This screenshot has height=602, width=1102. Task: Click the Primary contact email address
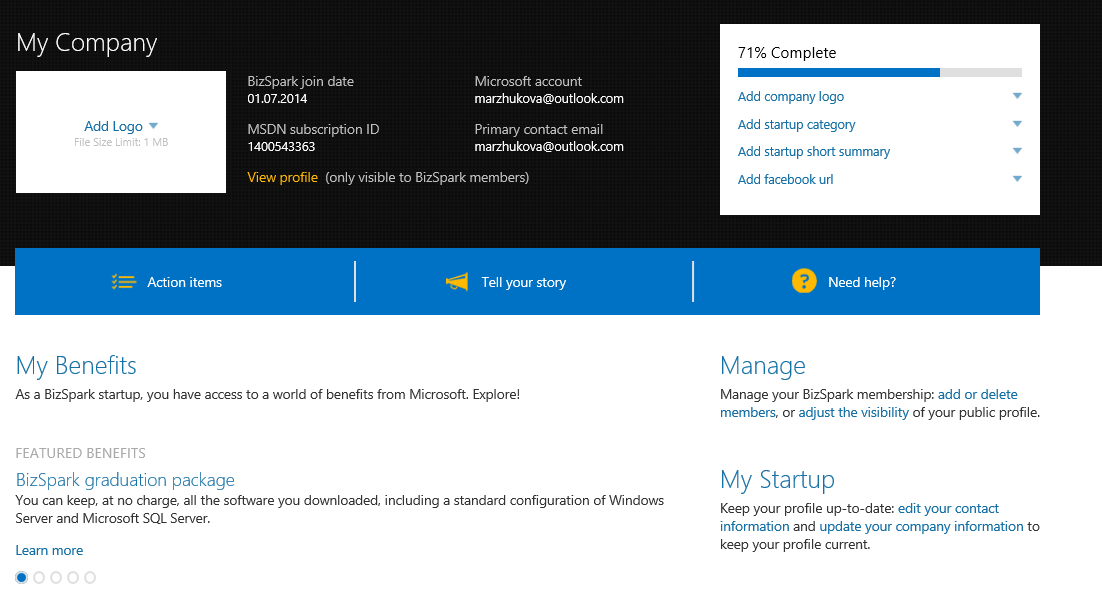click(x=549, y=147)
